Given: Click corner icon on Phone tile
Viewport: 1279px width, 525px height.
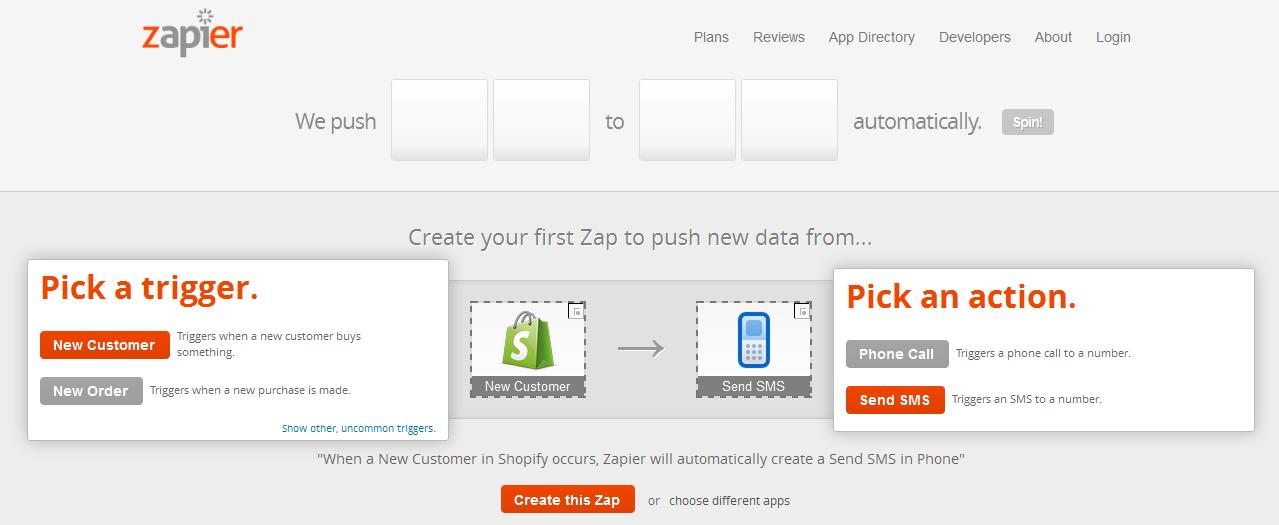Looking at the screenshot, I should point(802,311).
